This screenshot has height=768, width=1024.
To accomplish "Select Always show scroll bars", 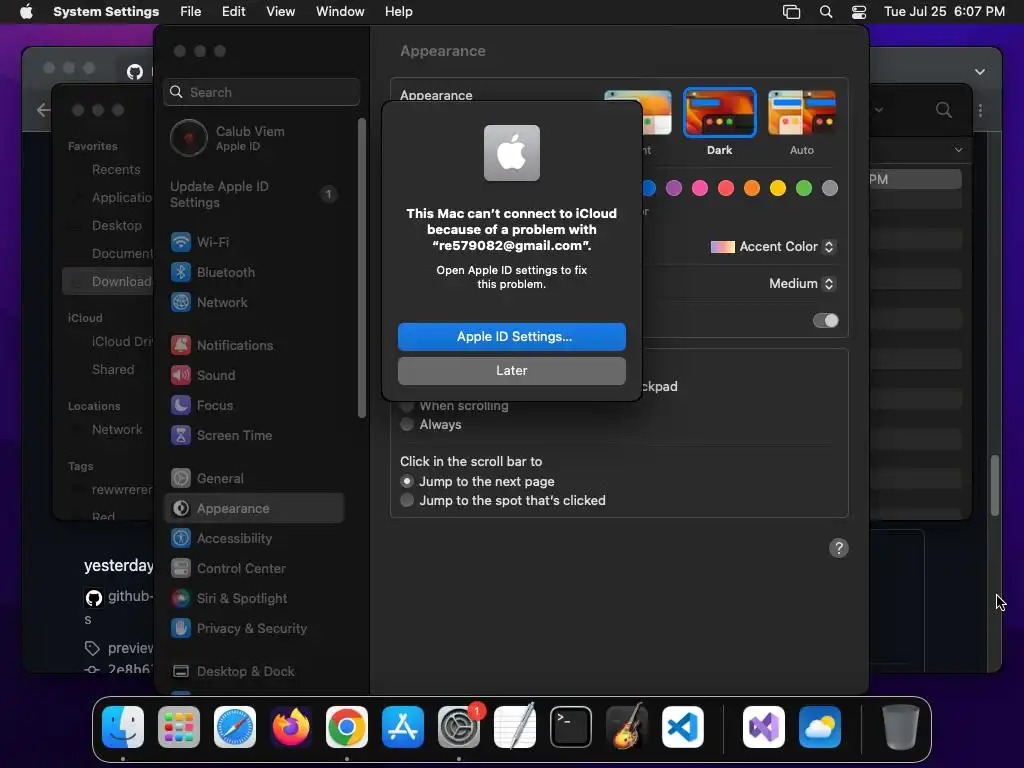I will [x=407, y=424].
